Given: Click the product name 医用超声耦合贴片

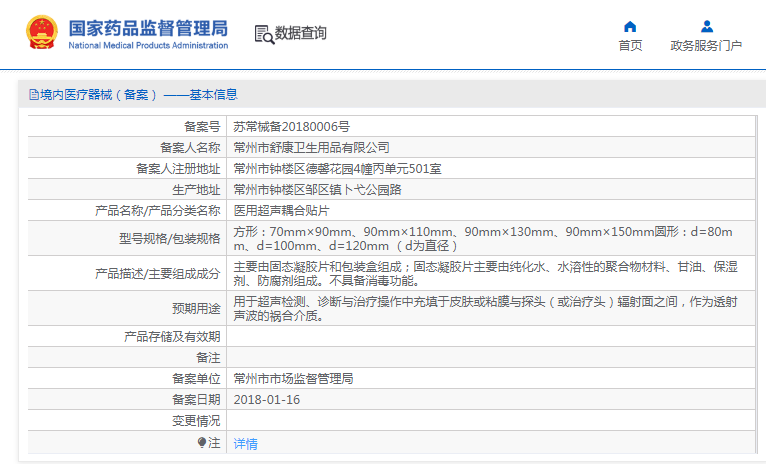Looking at the screenshot, I should [281, 210].
